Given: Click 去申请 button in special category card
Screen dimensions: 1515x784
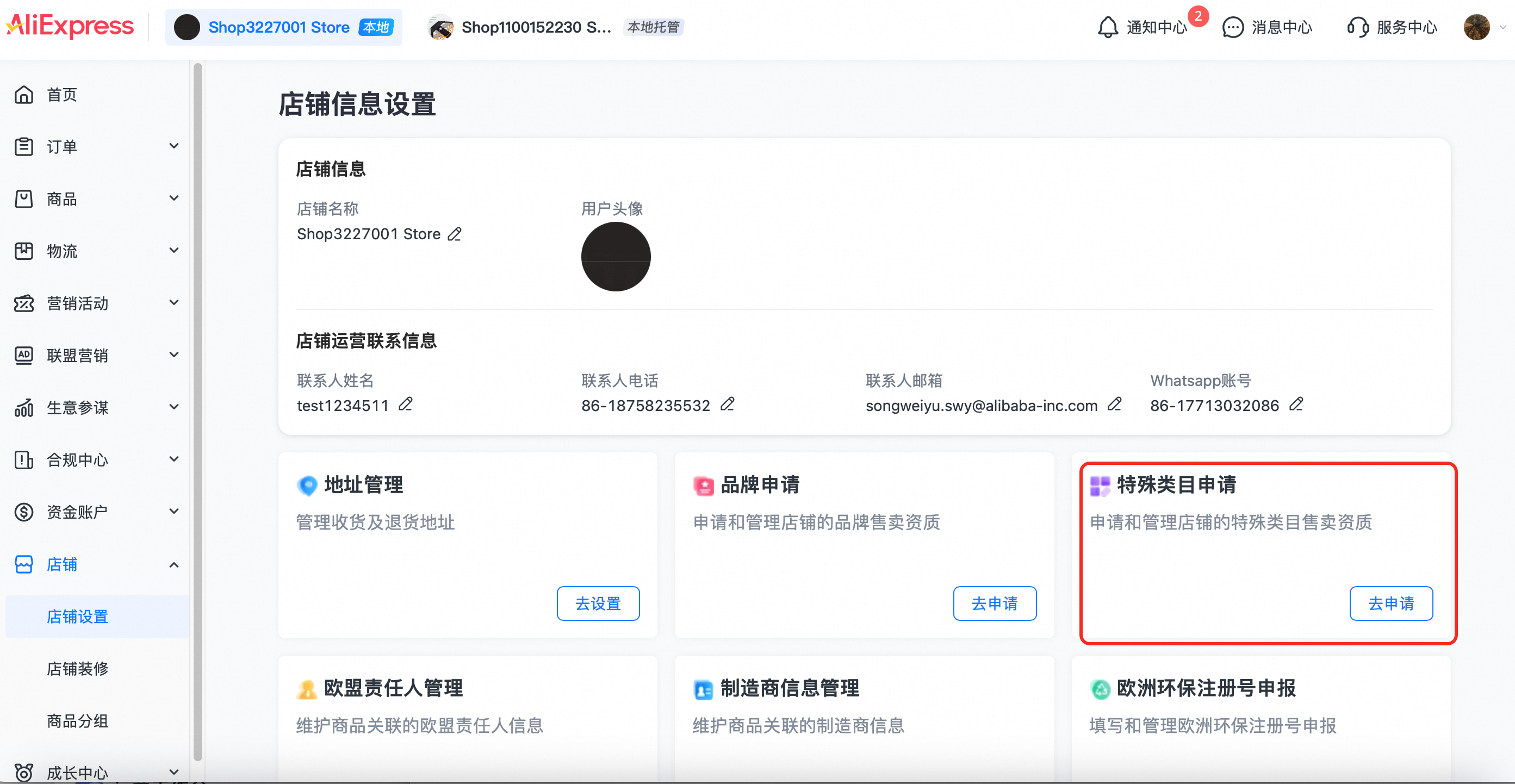Looking at the screenshot, I should point(1390,603).
